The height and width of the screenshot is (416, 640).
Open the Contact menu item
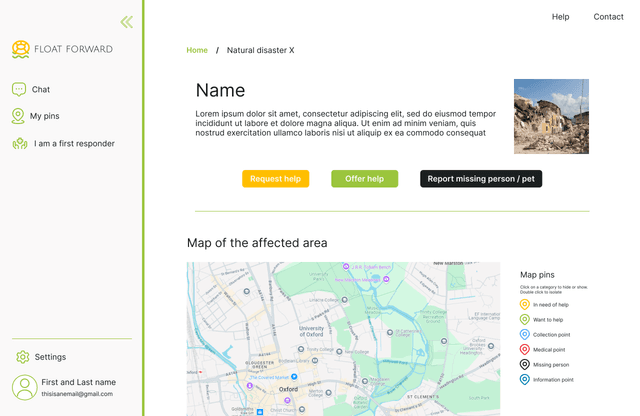pos(608,17)
